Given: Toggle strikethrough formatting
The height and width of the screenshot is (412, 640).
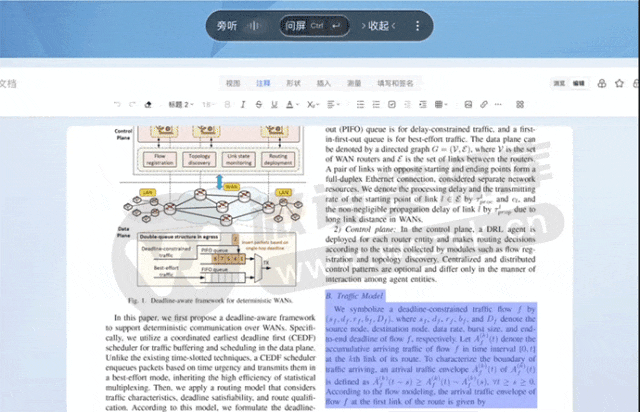Looking at the screenshot, I should click(258, 105).
